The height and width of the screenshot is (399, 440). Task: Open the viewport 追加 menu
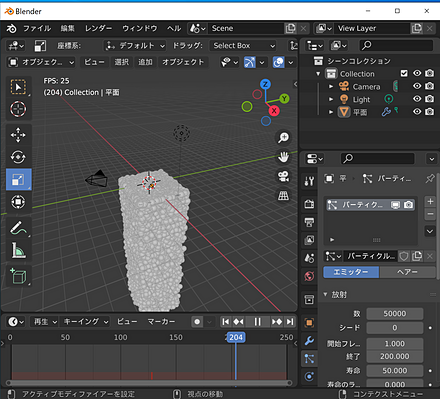[x=145, y=62]
